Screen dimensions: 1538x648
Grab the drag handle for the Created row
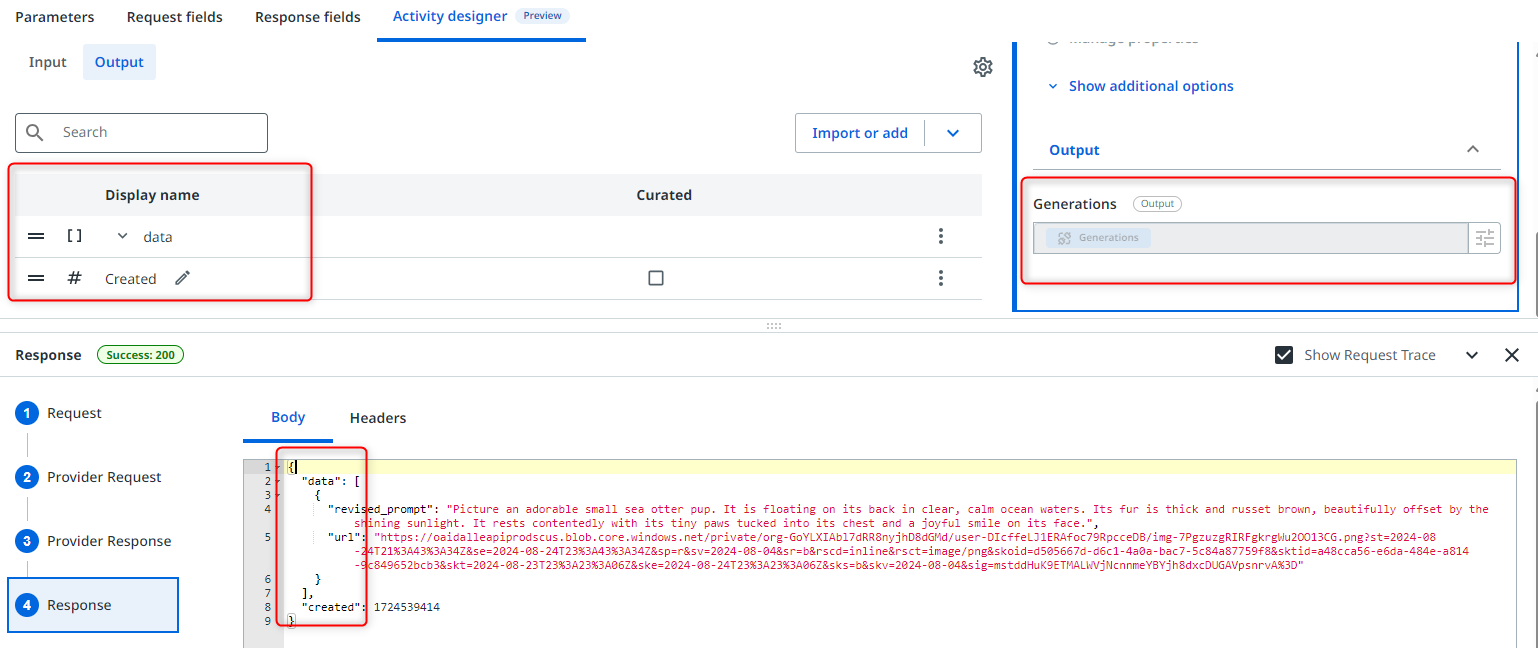[x=36, y=279]
